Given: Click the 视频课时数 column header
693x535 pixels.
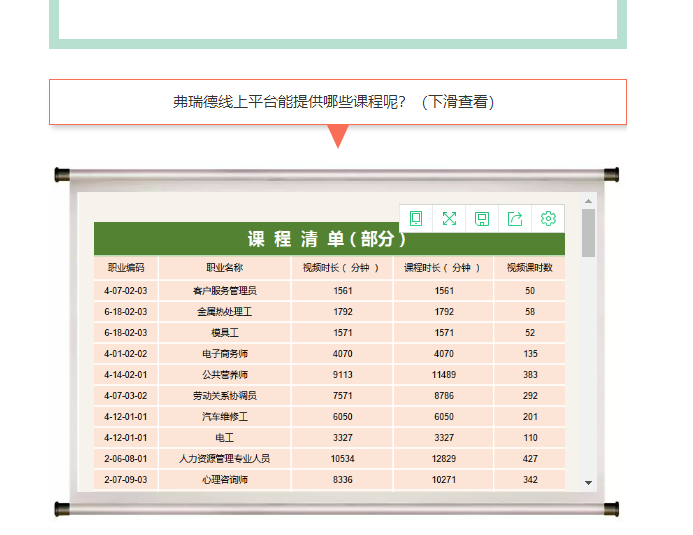Looking at the screenshot, I should click(x=529, y=268).
